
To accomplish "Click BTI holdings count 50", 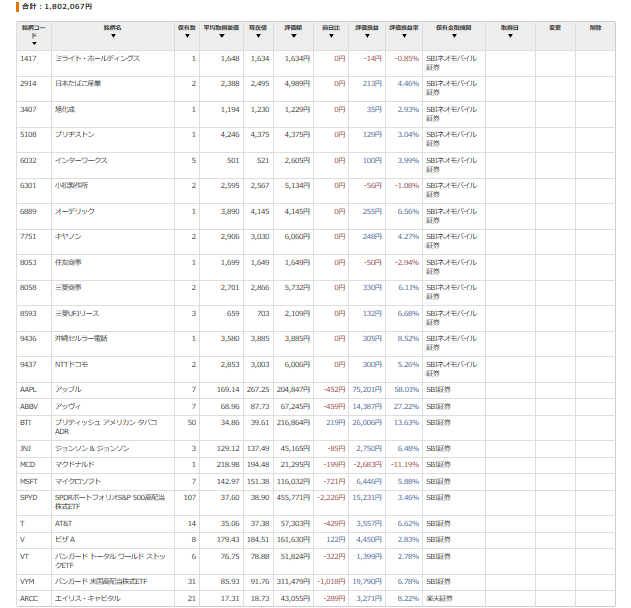I will click(x=192, y=423).
